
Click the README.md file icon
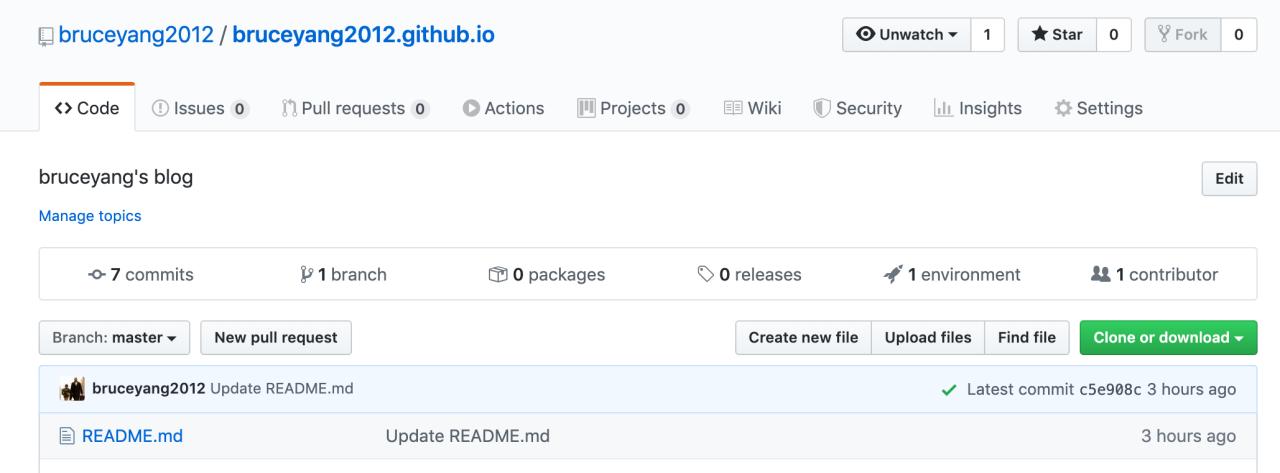coord(67,436)
